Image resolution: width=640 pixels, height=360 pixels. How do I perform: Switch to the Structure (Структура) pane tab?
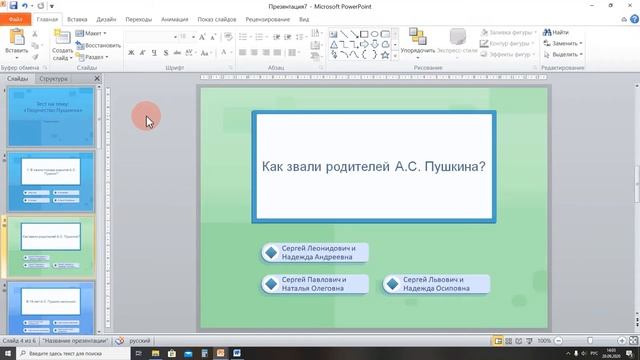(53, 79)
